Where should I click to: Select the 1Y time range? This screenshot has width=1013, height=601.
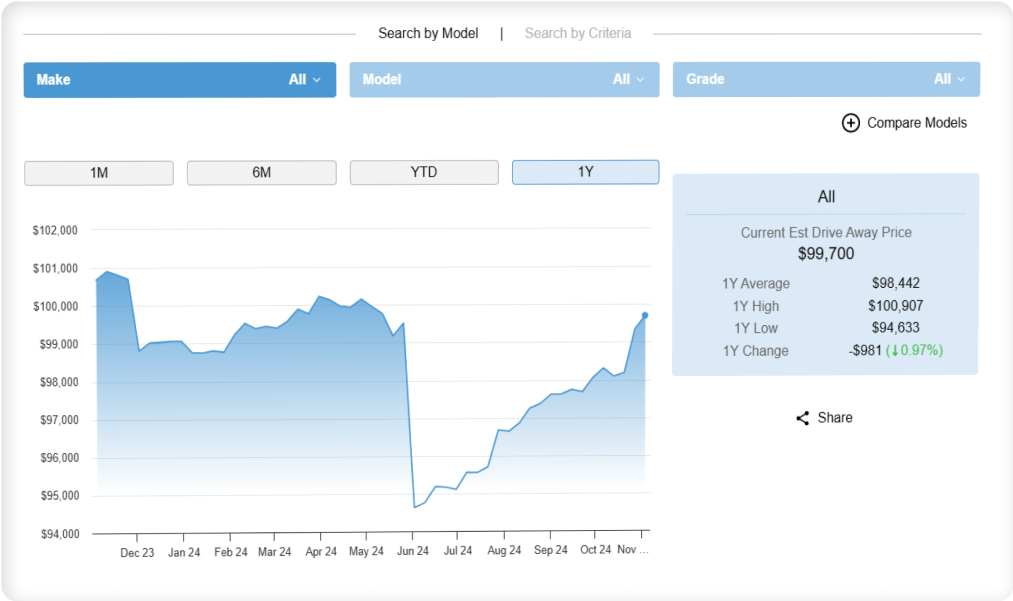(585, 172)
